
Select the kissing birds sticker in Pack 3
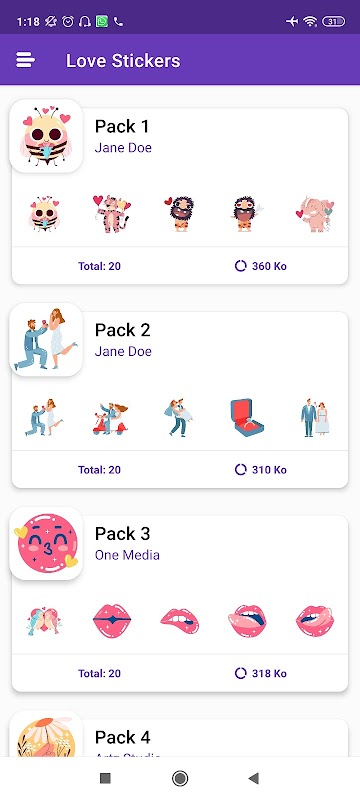tap(44, 622)
